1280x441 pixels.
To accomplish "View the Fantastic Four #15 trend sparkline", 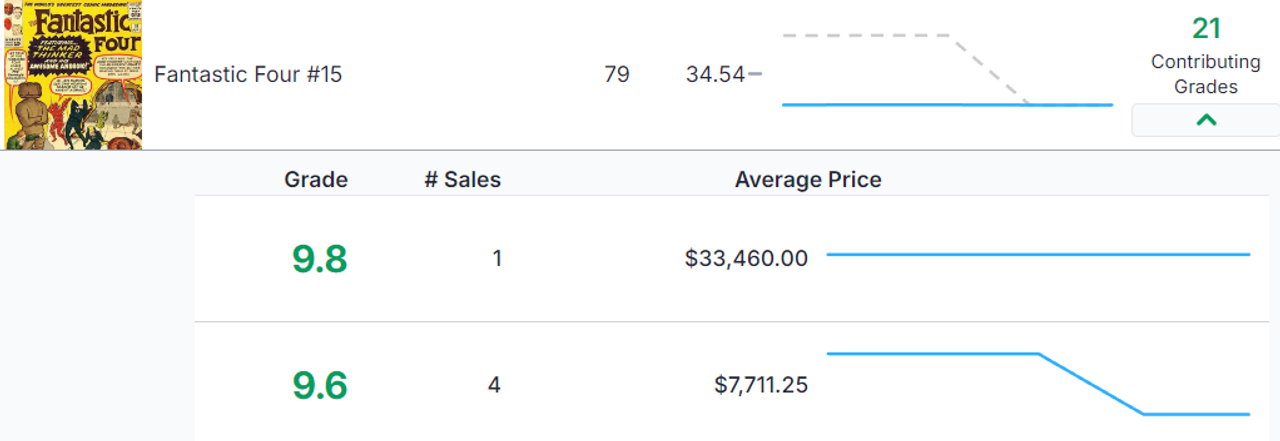I will click(947, 69).
